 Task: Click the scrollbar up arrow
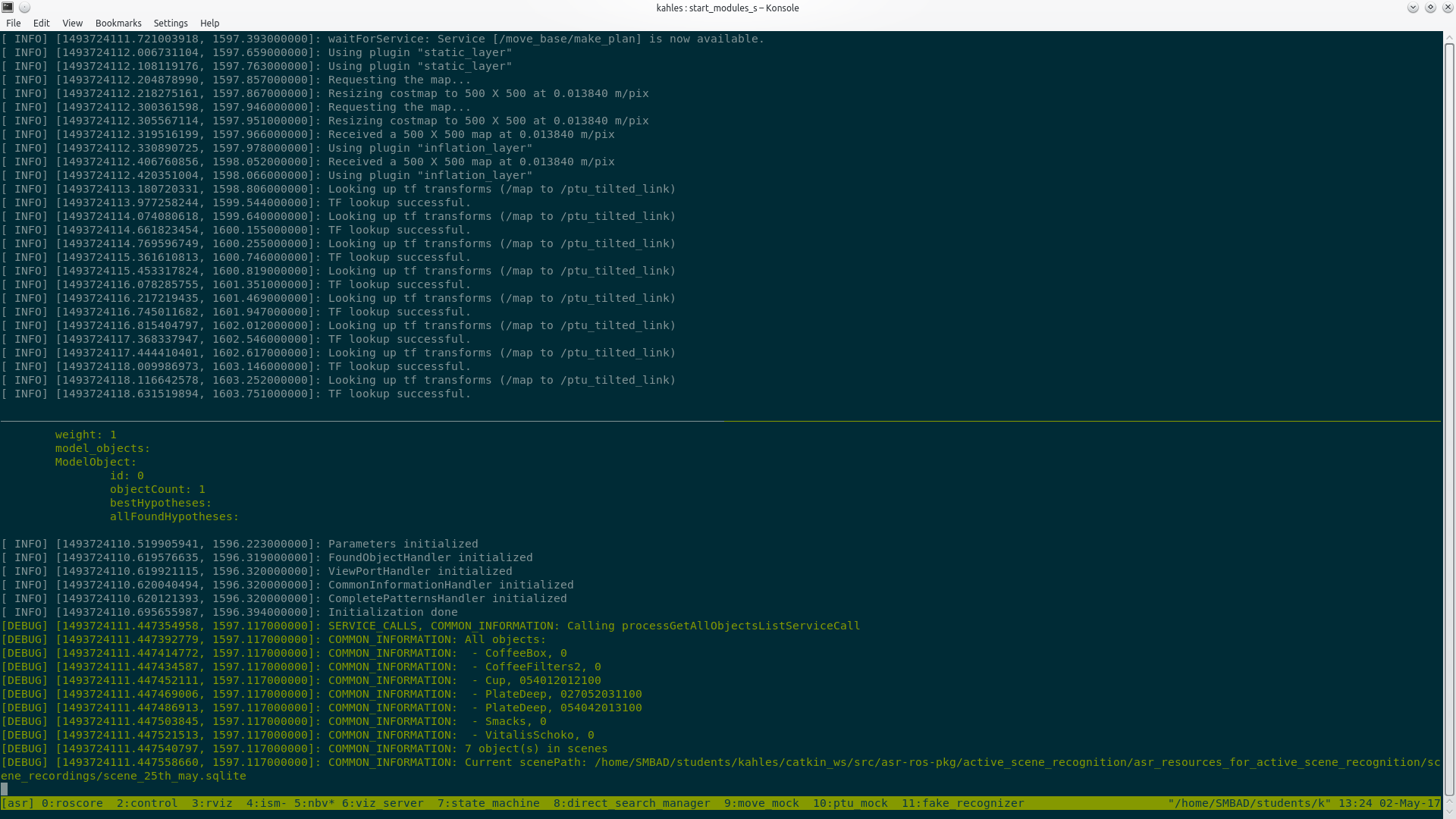point(1449,36)
